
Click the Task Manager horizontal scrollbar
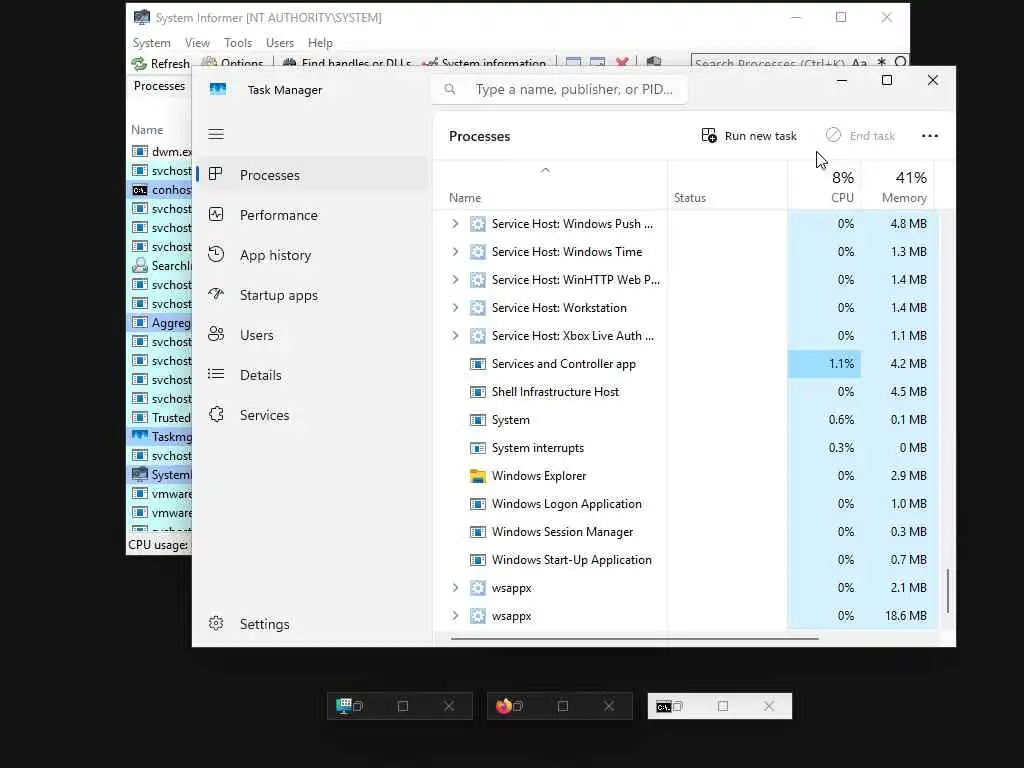click(x=634, y=639)
